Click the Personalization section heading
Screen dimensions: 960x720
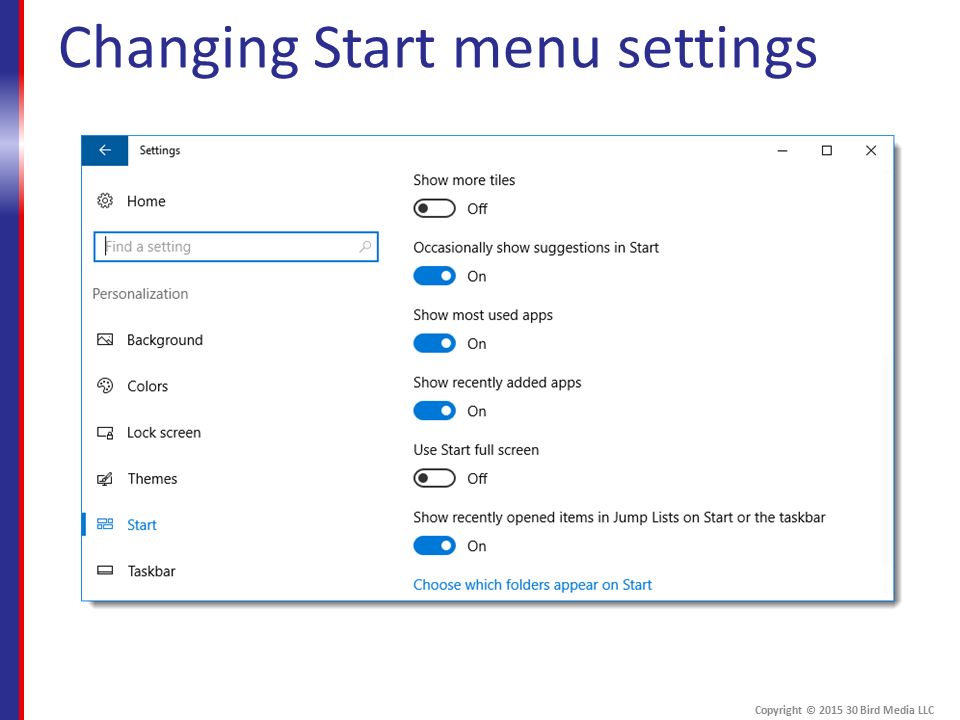(140, 294)
